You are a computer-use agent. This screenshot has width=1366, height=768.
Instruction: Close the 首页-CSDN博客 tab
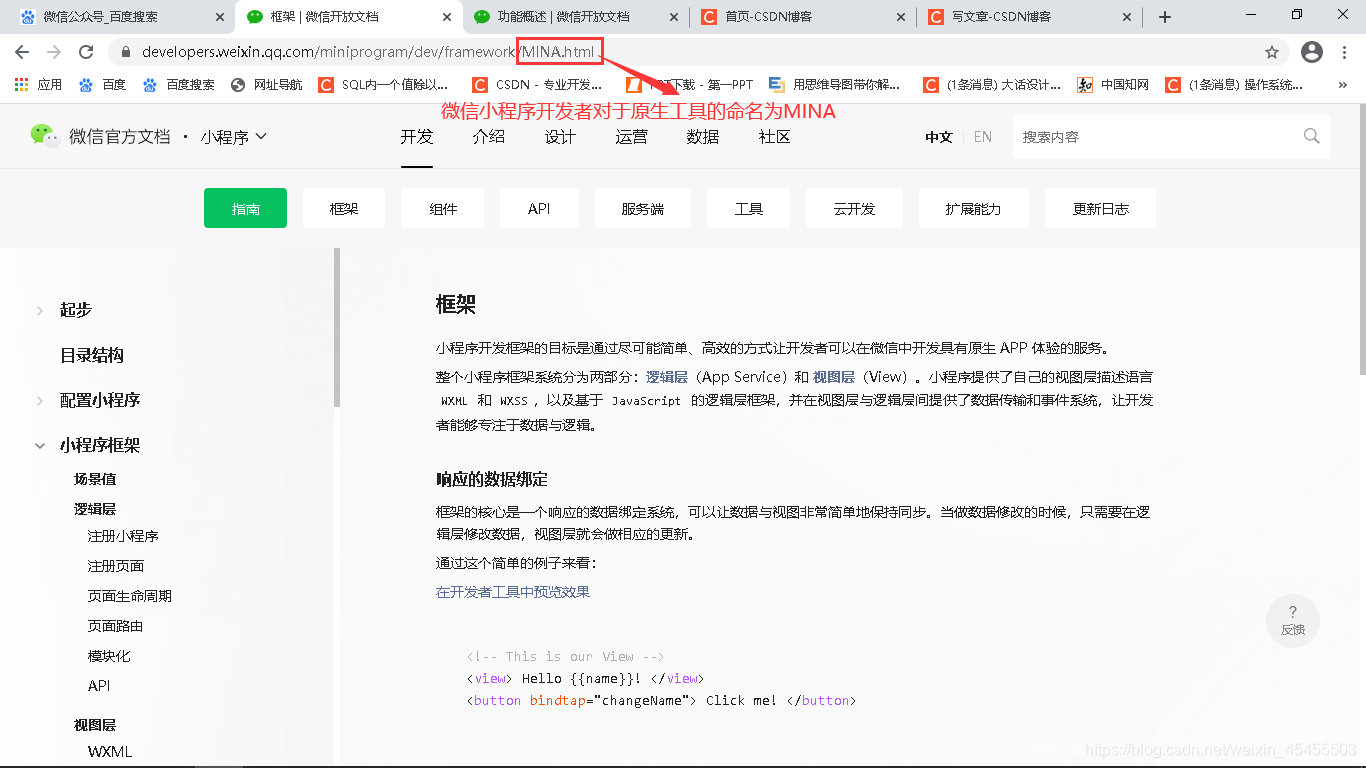901,17
